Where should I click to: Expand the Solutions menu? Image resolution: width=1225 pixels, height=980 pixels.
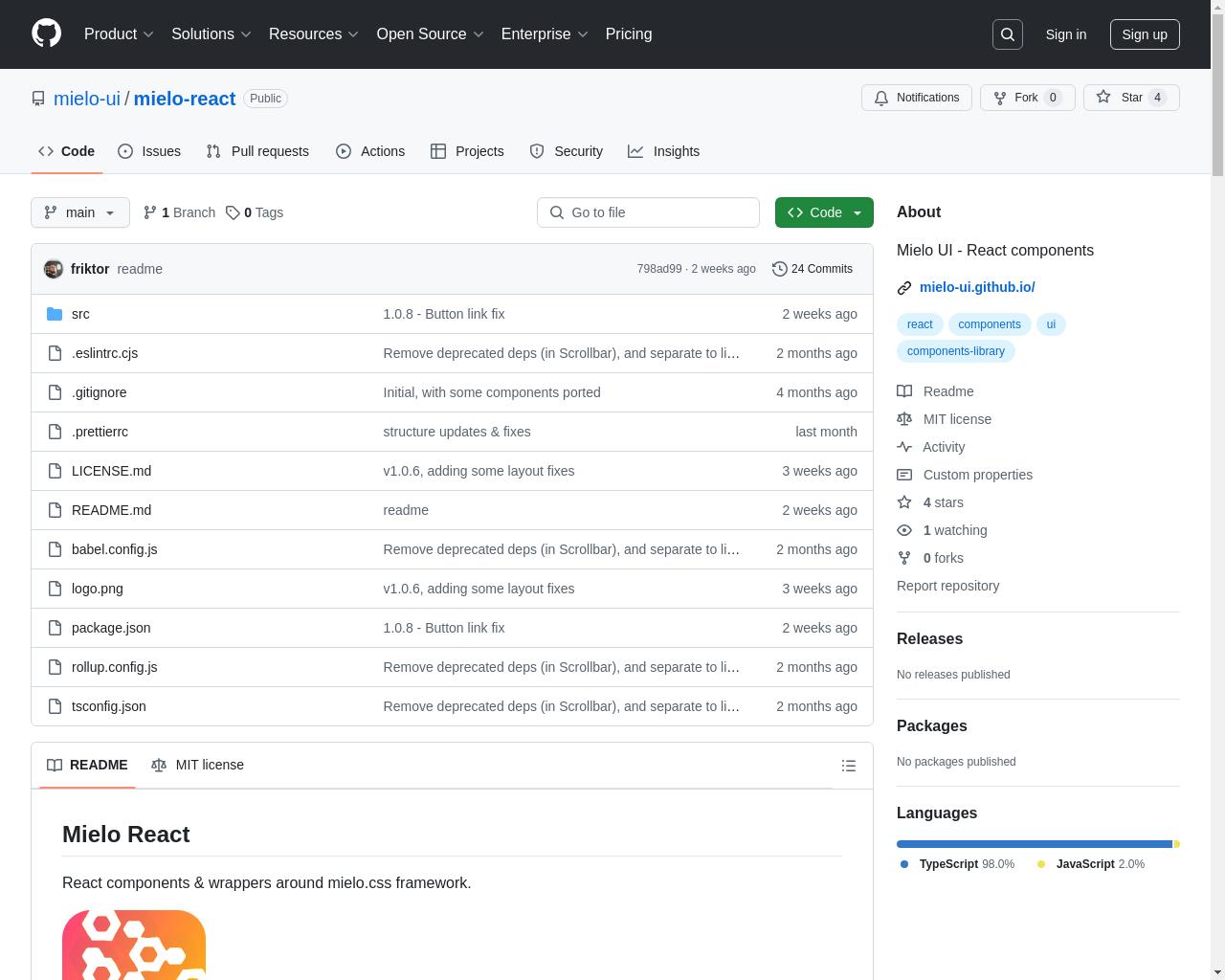tap(212, 33)
